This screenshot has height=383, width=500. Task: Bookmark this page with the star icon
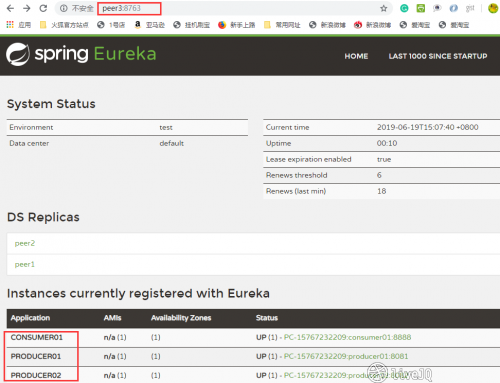tap(384, 8)
